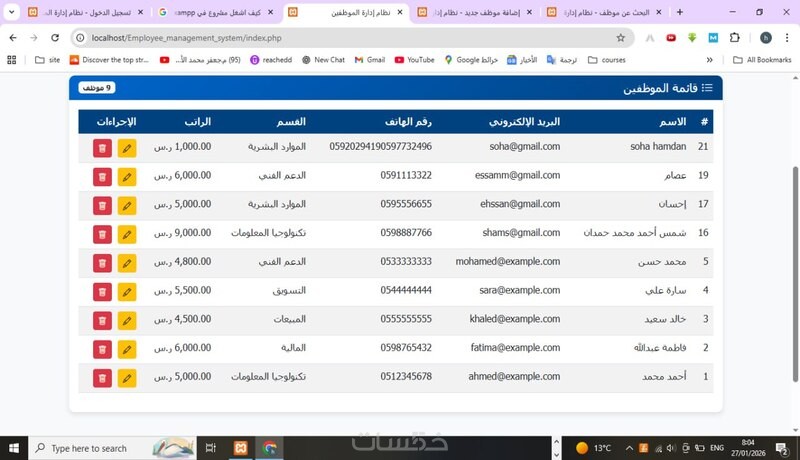Click the address bar URL
Image resolution: width=800 pixels, height=460 pixels.
(x=187, y=38)
